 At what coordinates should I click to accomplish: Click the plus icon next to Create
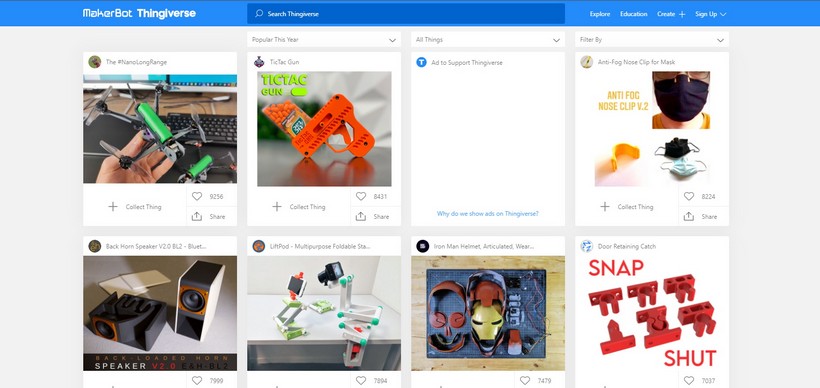coord(682,15)
